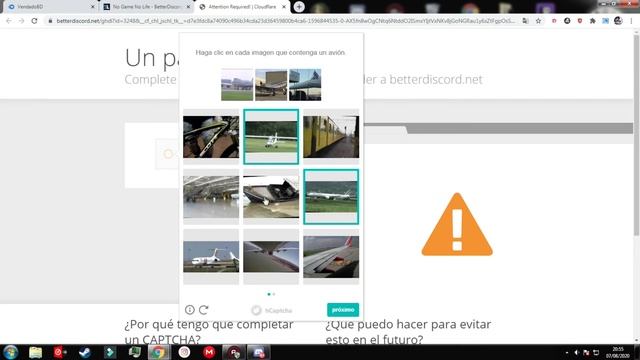Image resolution: width=640 pixels, height=360 pixels.
Task: Select the bicycle frame captcha image
Action: tap(211, 137)
